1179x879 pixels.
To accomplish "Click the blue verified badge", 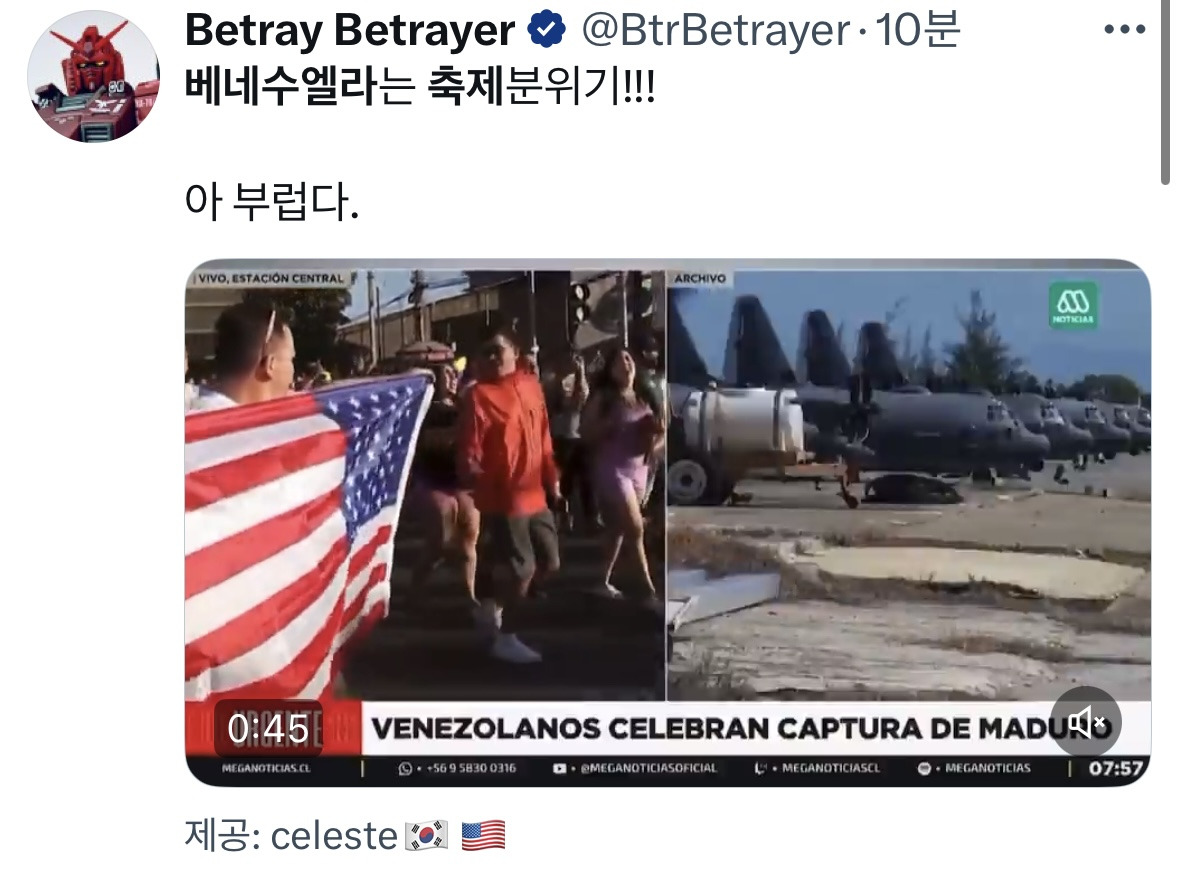I will pyautogui.click(x=546, y=30).
